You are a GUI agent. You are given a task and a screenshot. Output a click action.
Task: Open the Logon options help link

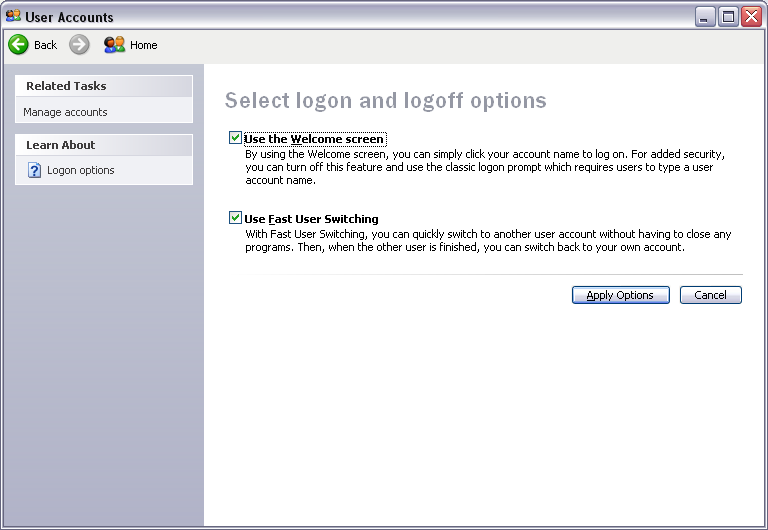81,170
